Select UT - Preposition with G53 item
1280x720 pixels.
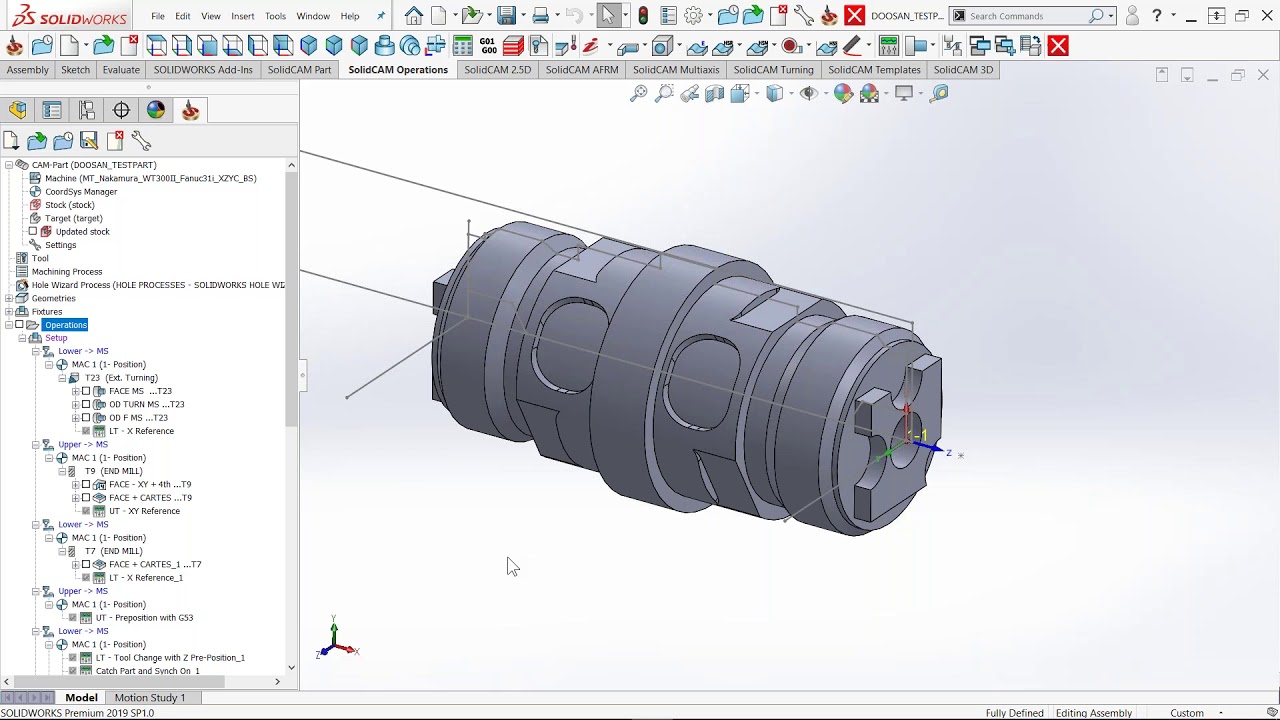click(x=144, y=618)
